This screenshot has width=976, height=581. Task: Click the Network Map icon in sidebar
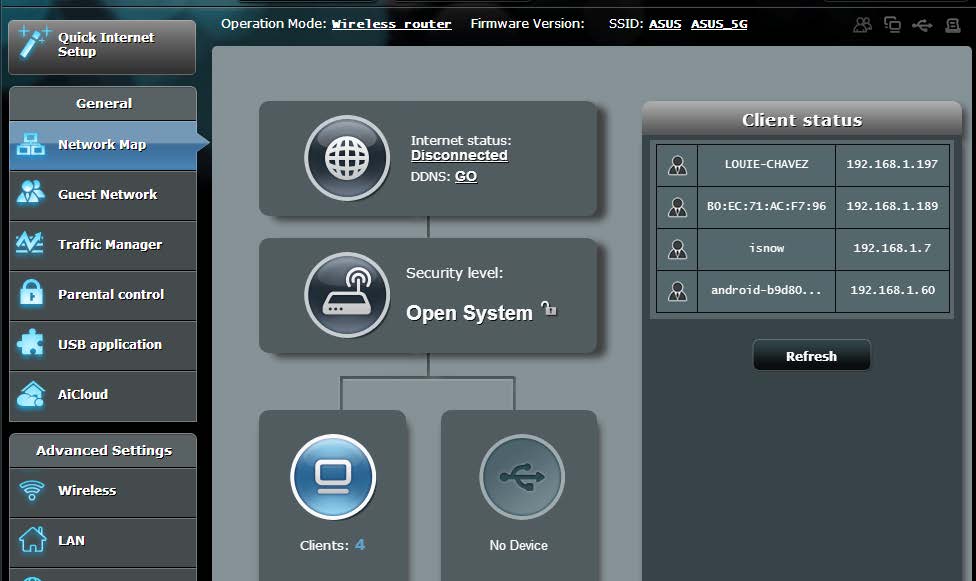30,144
